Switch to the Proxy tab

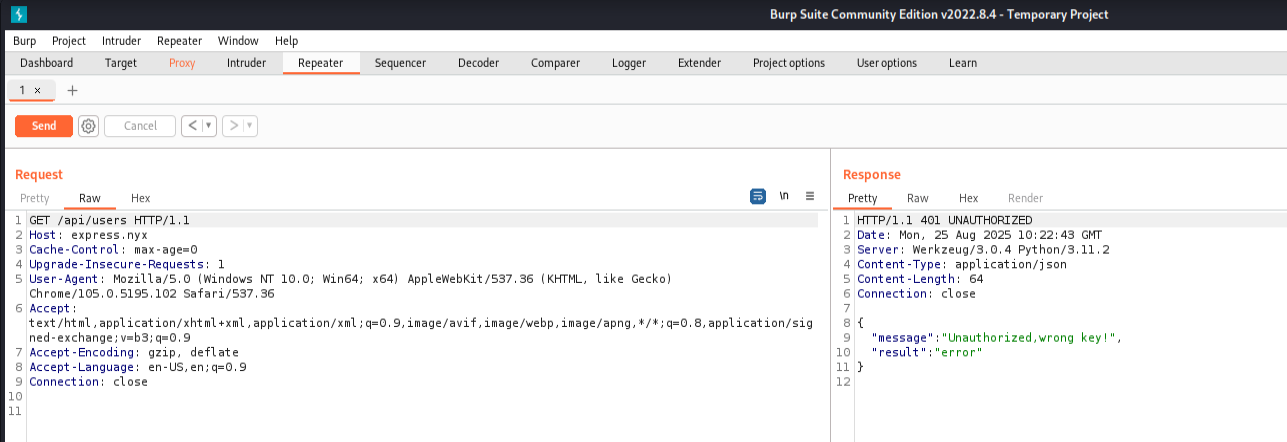tap(182, 63)
